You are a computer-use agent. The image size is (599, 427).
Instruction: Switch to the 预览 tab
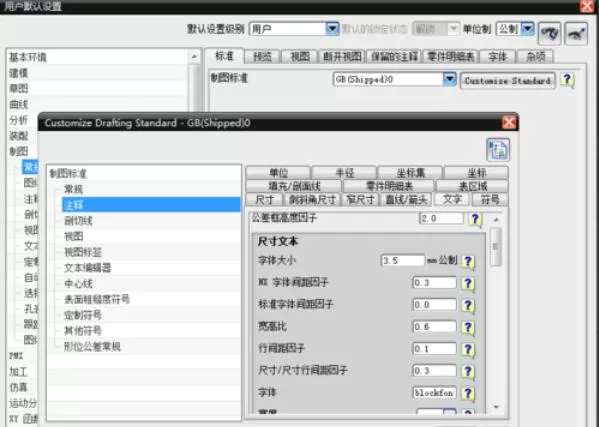click(x=262, y=57)
